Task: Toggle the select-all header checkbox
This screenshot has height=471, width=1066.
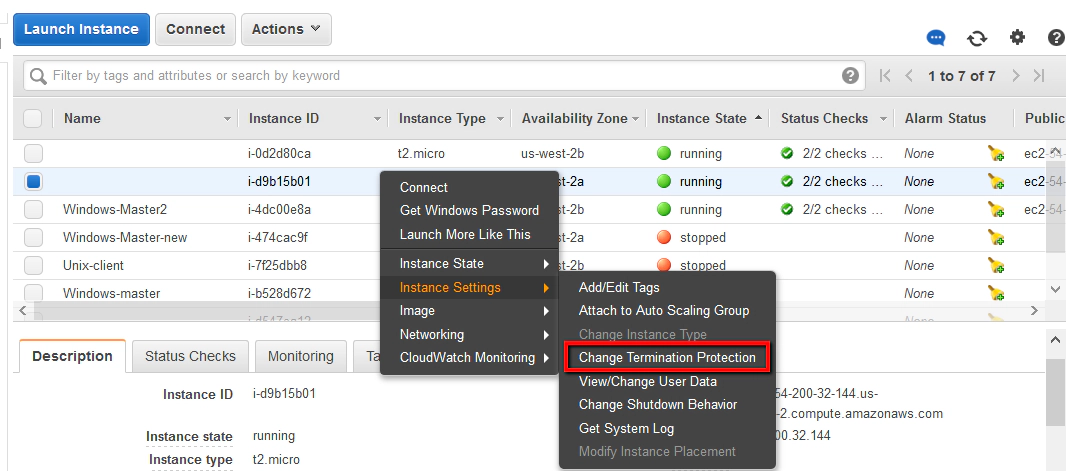Action: click(33, 118)
